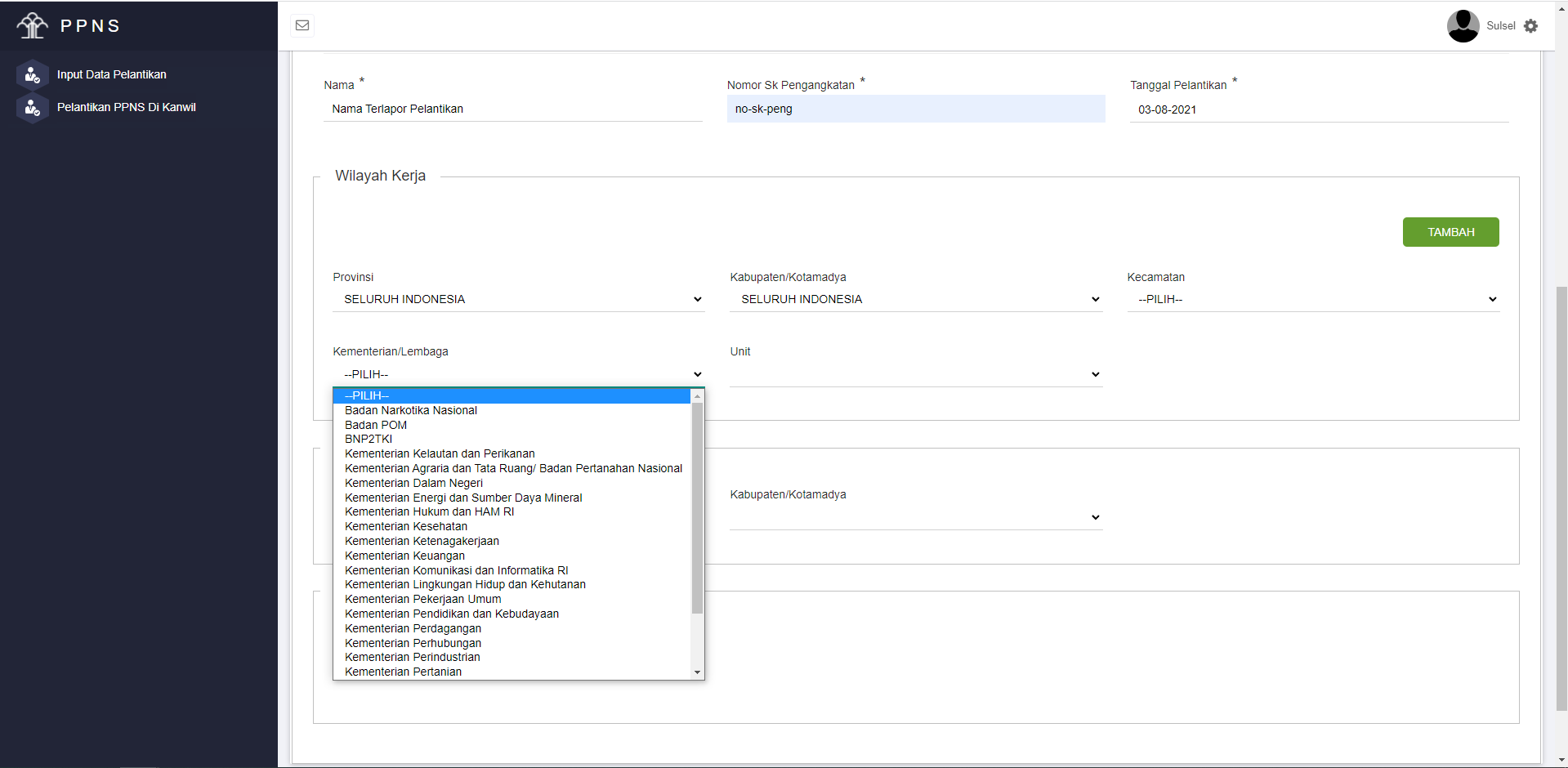1568x768 pixels.
Task: Open the lower empty Kabupaten/Kotamadya dropdown
Action: 916,517
